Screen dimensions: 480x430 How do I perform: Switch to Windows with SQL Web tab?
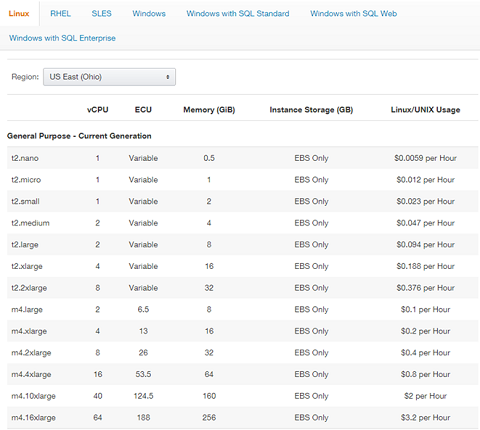pyautogui.click(x=354, y=14)
